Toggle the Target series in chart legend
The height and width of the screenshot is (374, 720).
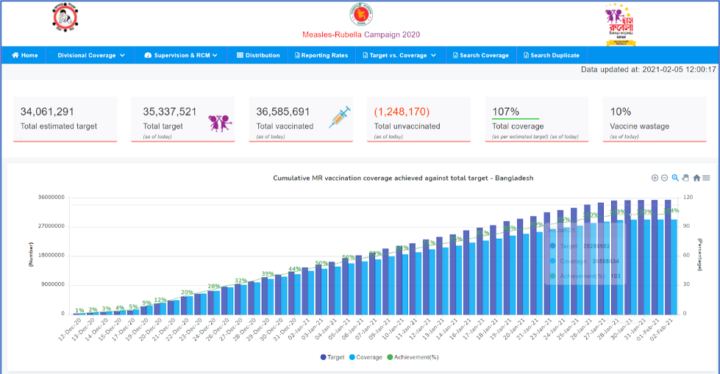click(x=332, y=357)
